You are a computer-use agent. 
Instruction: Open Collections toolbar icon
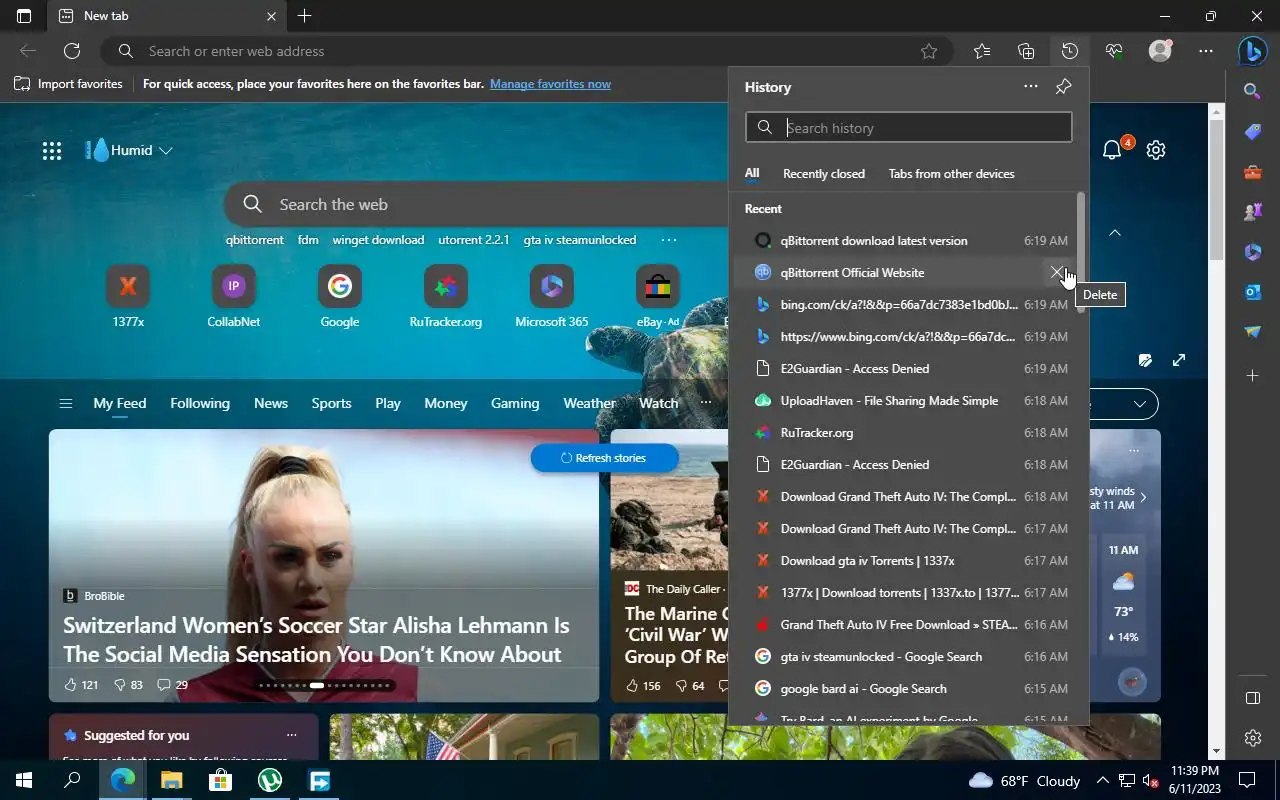(1026, 51)
